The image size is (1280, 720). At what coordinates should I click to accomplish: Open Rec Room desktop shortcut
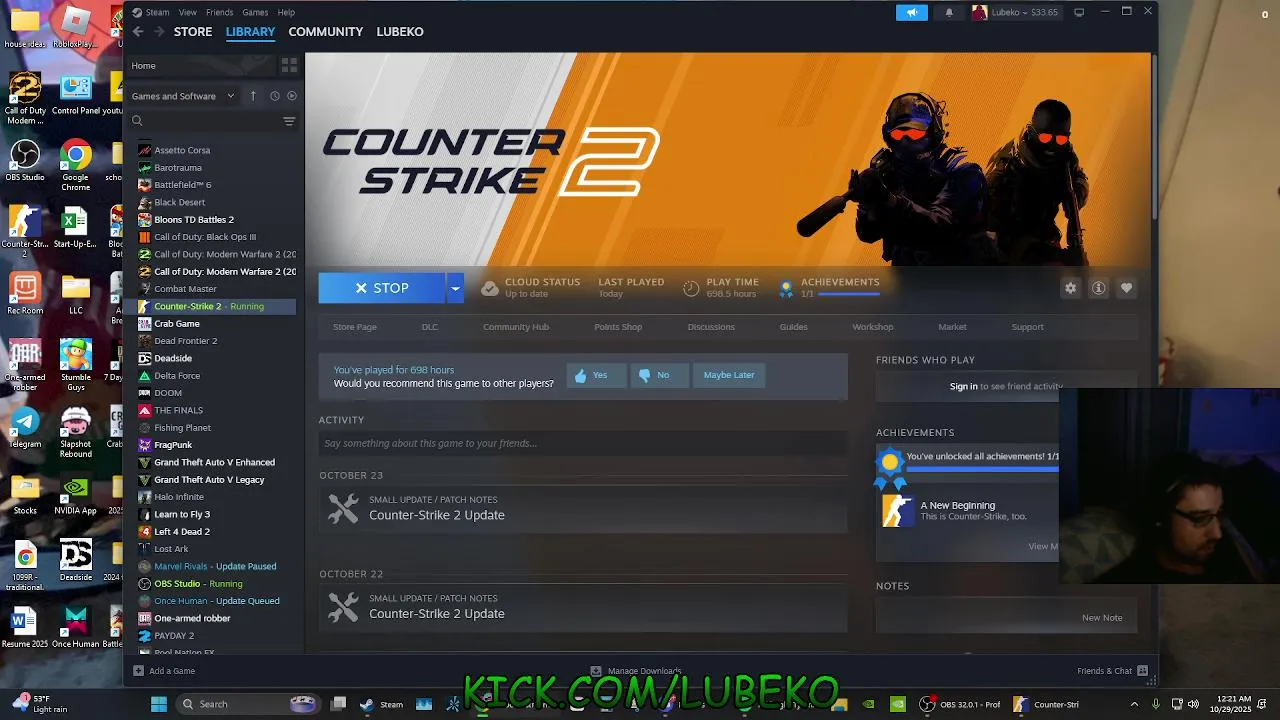coord(25,294)
